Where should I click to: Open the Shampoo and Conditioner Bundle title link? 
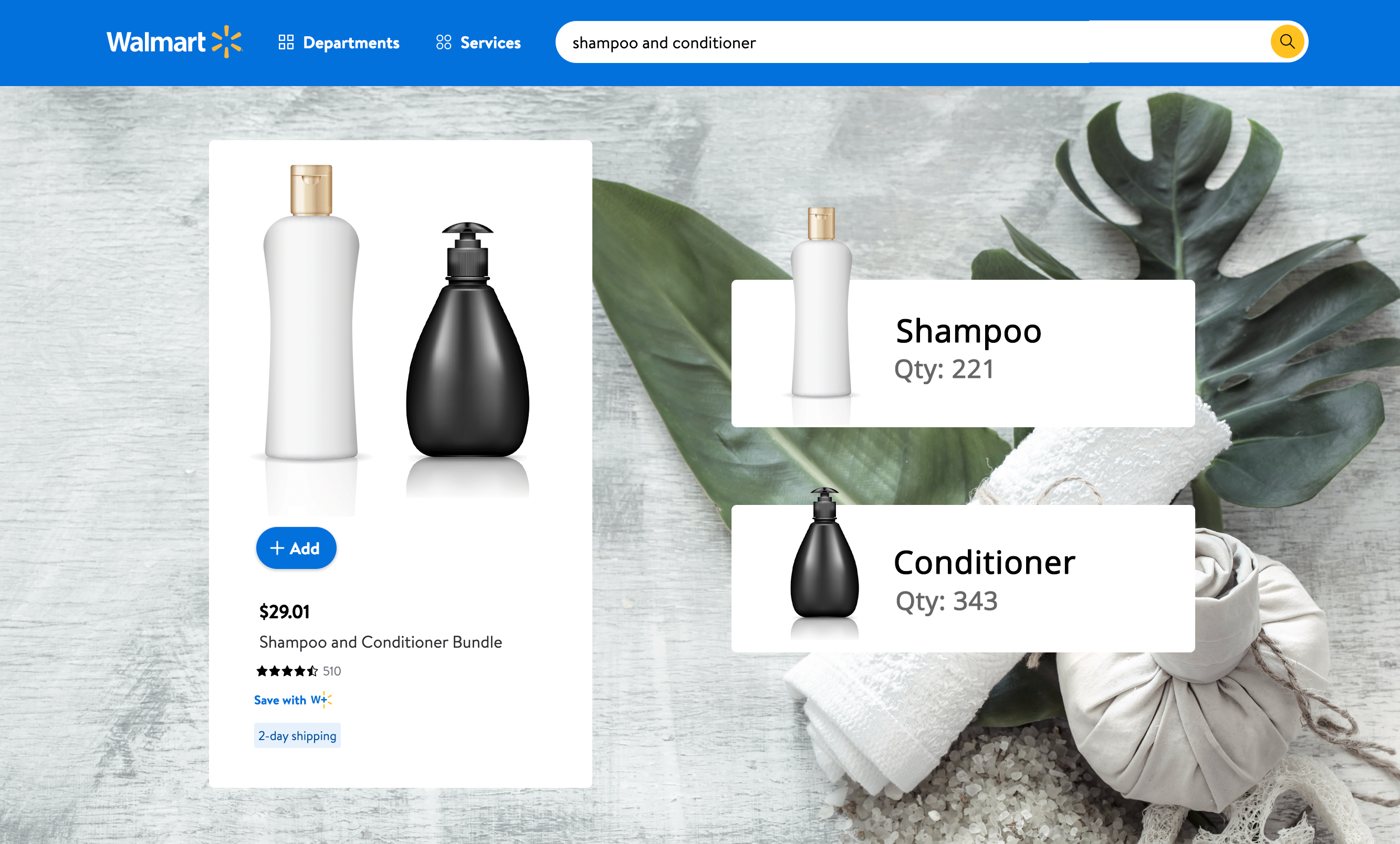[381, 642]
